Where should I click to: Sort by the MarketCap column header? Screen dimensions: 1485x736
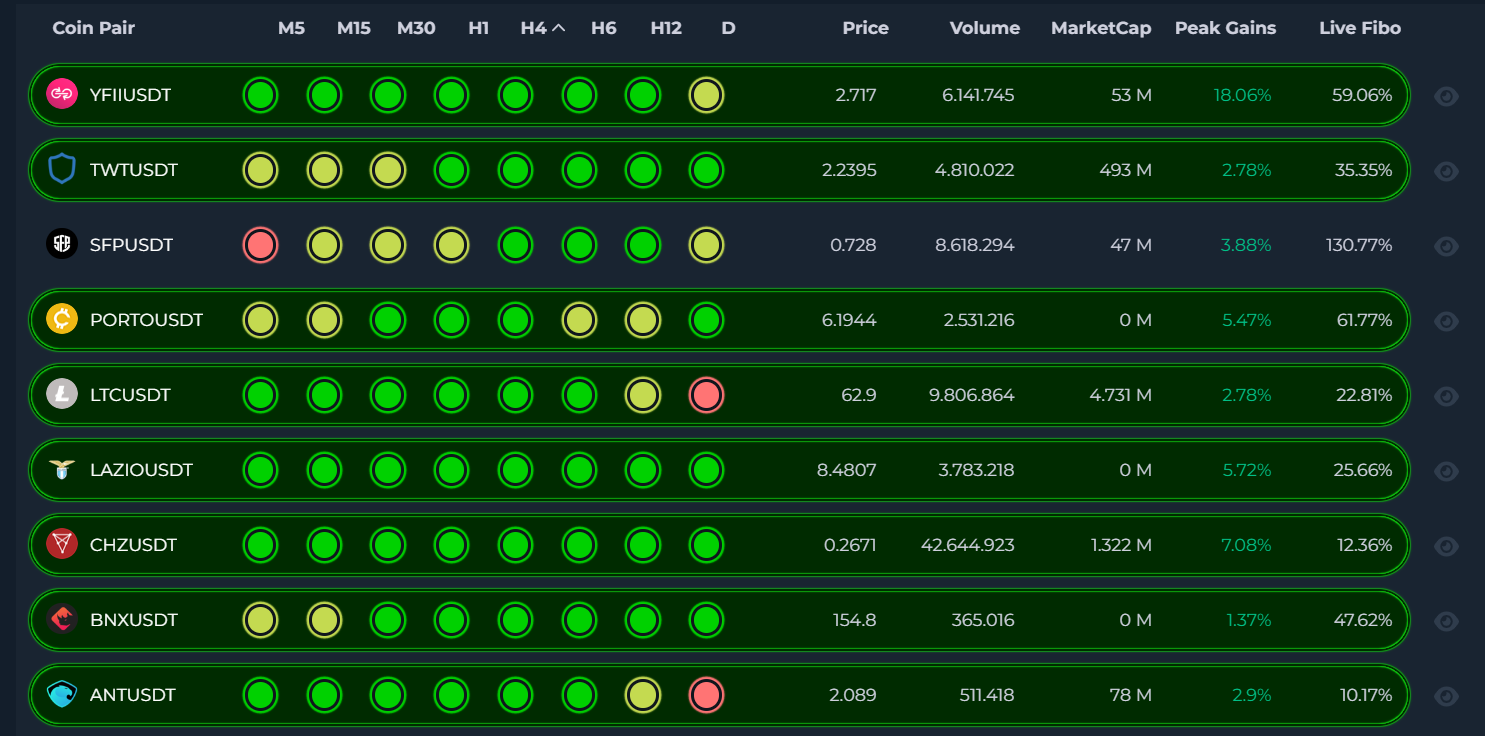point(1101,28)
